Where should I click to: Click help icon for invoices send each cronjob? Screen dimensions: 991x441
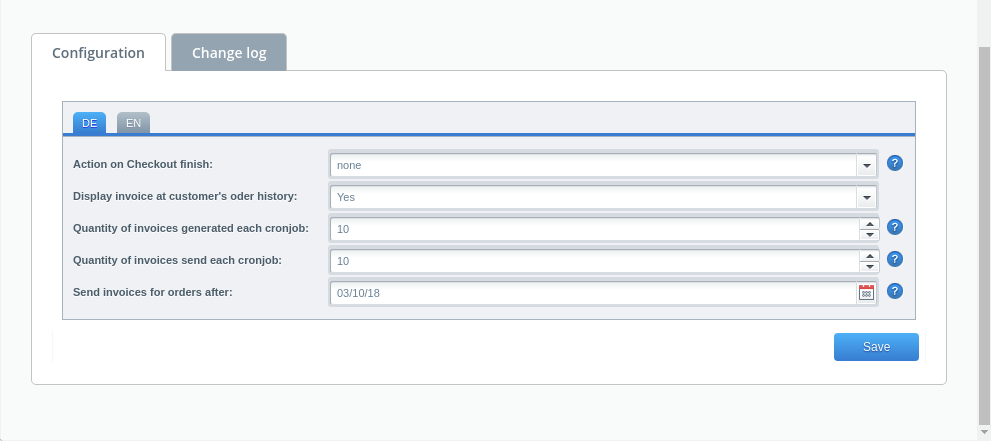(x=895, y=259)
